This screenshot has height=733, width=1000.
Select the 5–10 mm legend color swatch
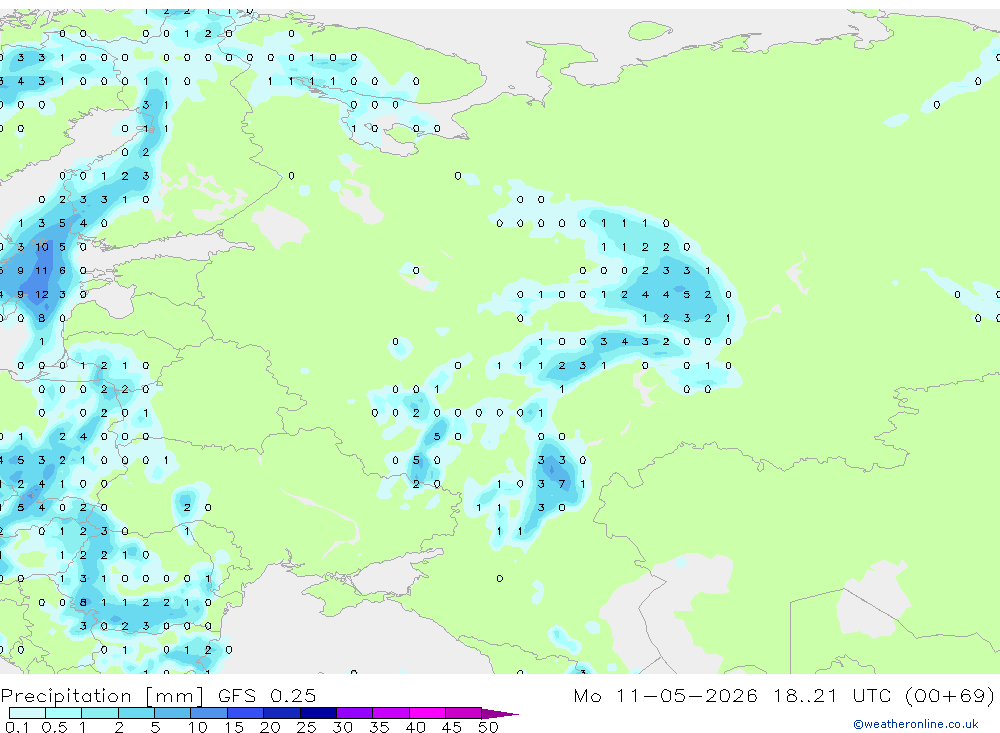(x=173, y=713)
